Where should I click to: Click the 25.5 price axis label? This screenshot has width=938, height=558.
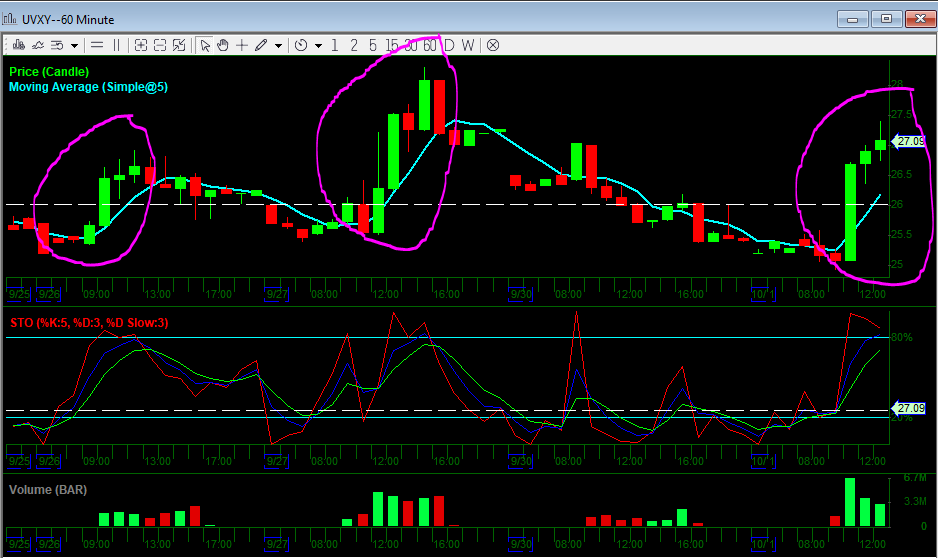902,234
